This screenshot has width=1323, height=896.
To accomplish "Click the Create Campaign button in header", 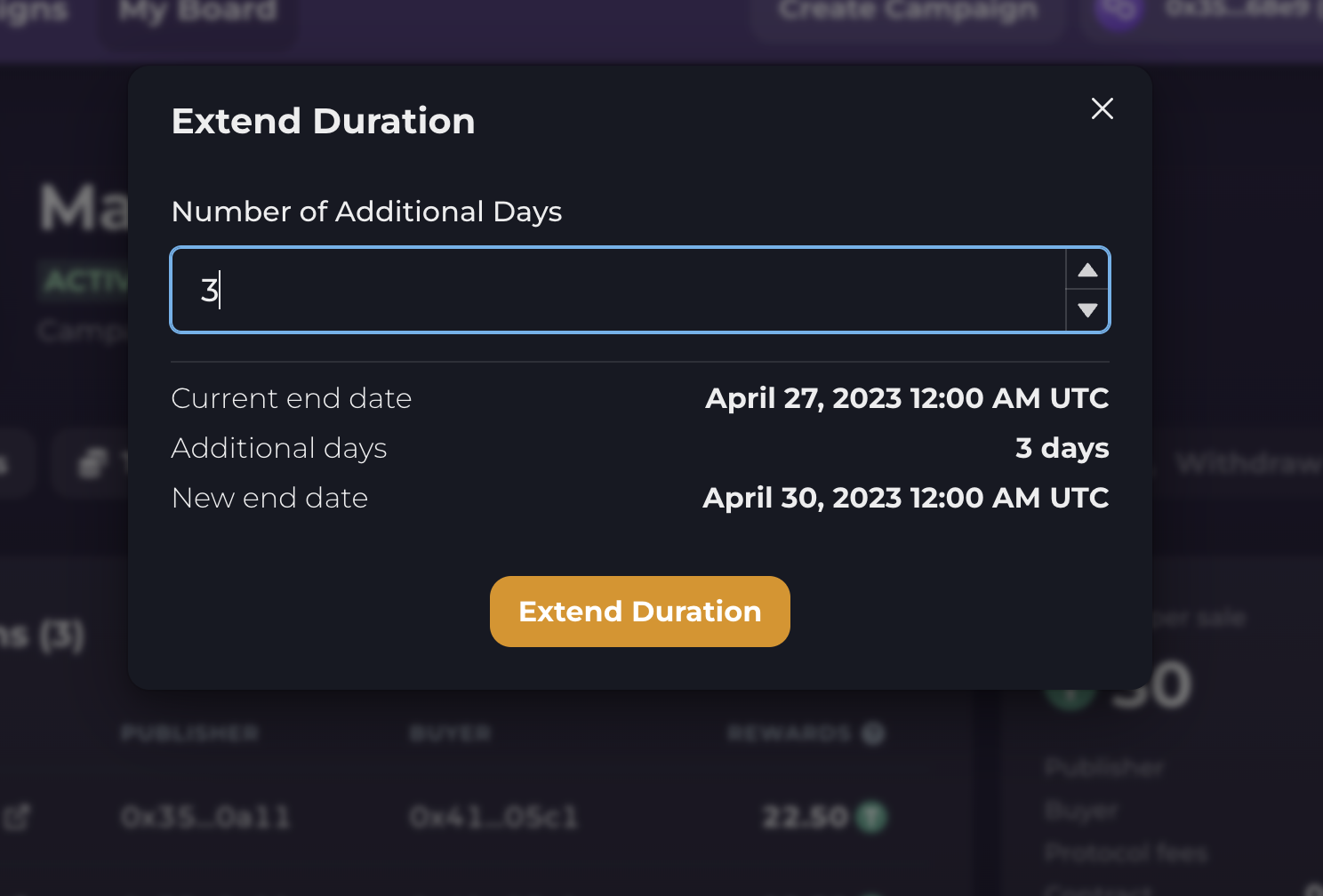I will point(908,11).
